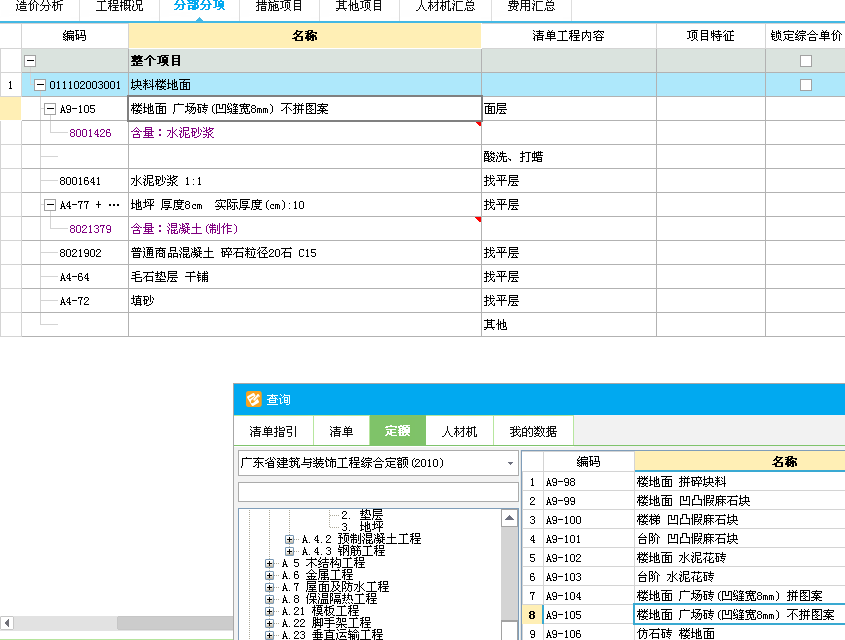Image resolution: width=845 pixels, height=640 pixels.
Task: Select result row A9-100 楼梯 凹凸假麻石块
Action: (x=683, y=520)
